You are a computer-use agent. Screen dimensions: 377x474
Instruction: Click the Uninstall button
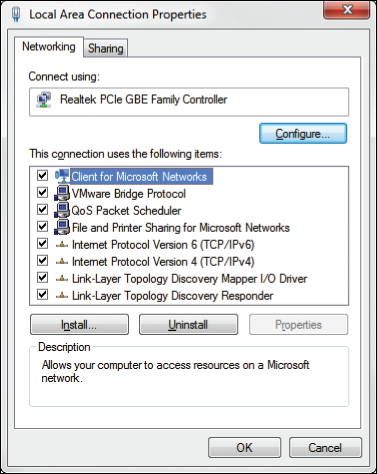coord(188,325)
